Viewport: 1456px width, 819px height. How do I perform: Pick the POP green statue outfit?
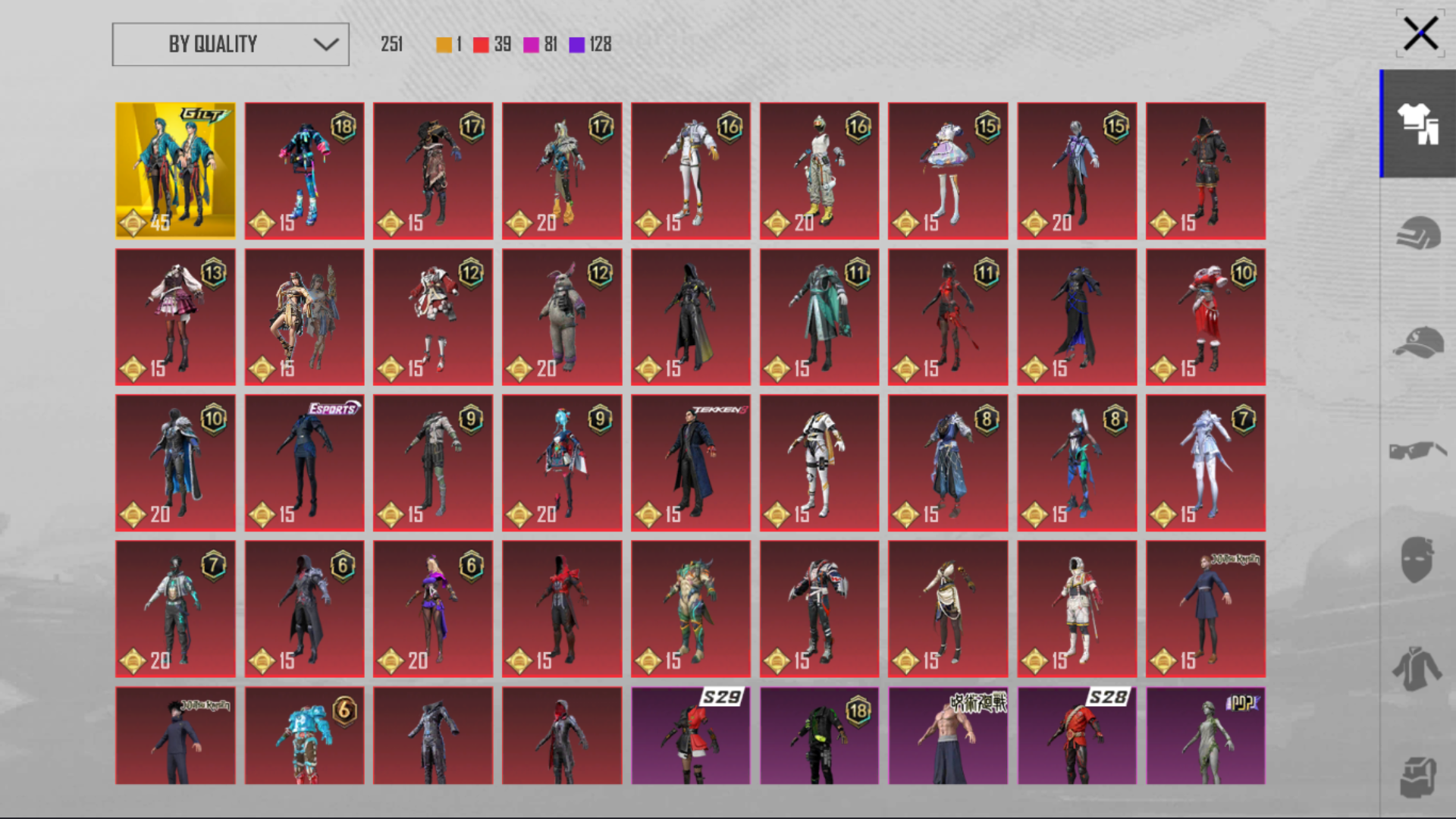pyautogui.click(x=1206, y=736)
